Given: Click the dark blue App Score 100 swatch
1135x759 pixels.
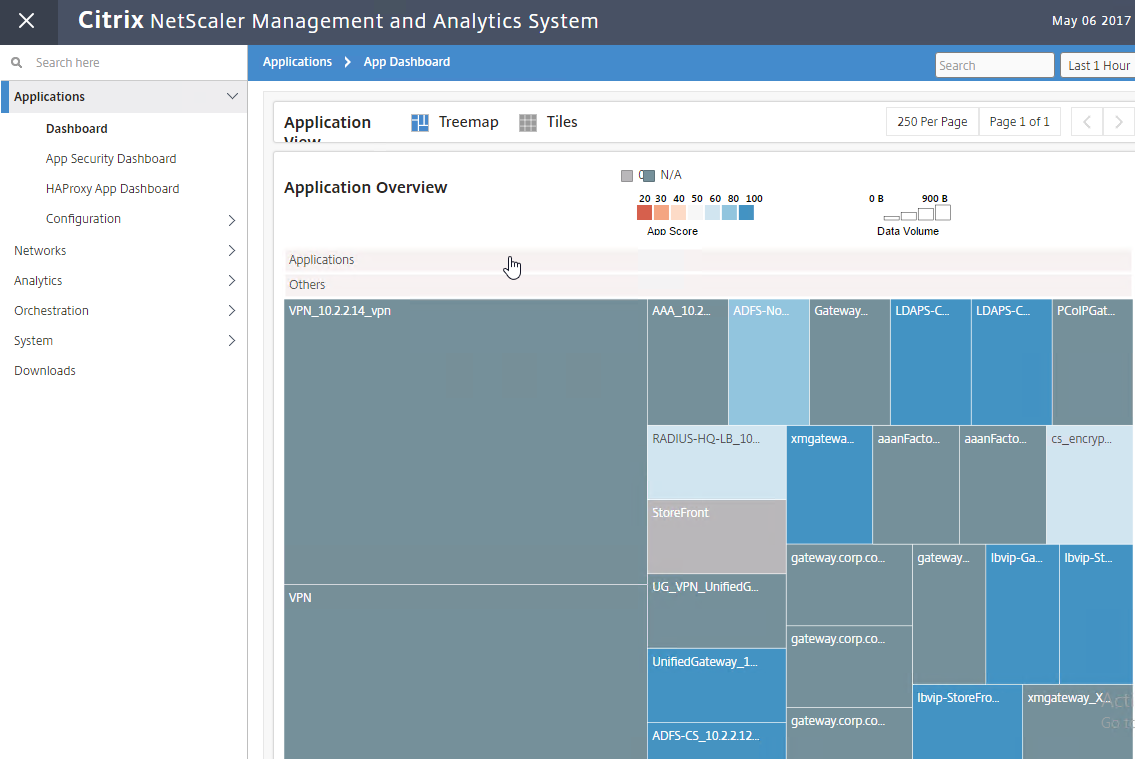Looking at the screenshot, I should tap(746, 213).
